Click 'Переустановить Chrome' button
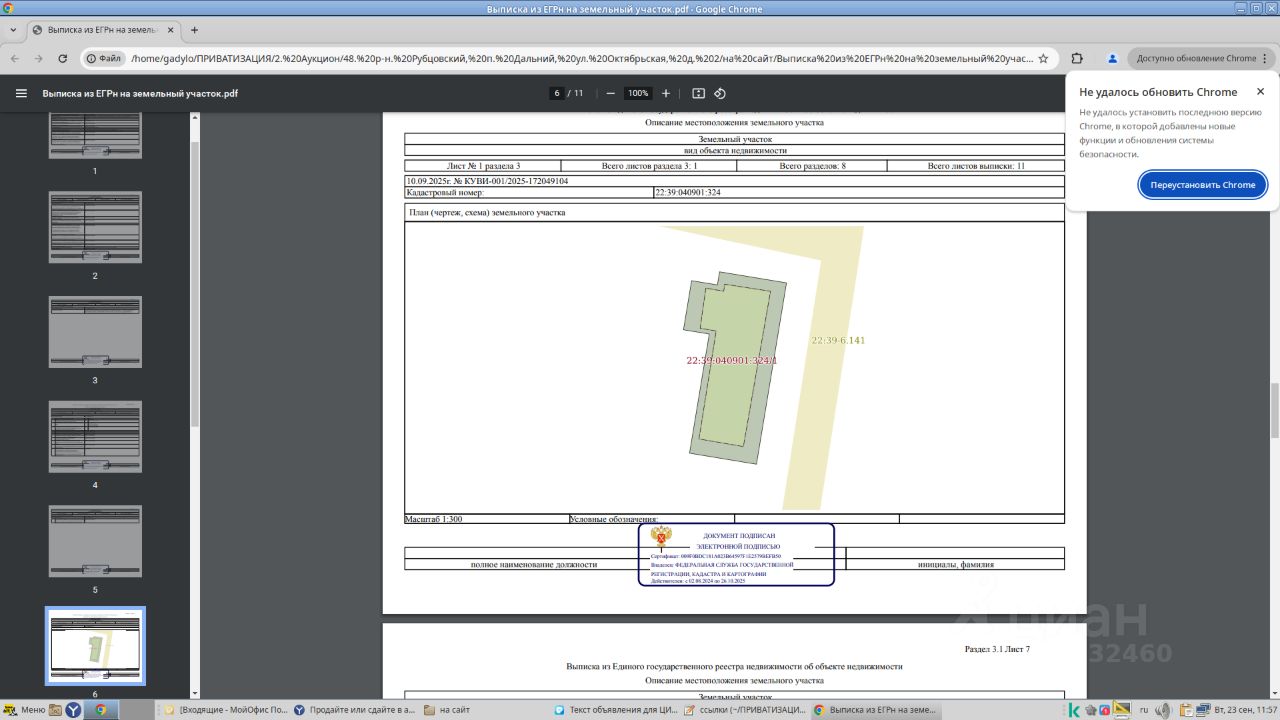The width and height of the screenshot is (1280, 720). click(x=1203, y=185)
